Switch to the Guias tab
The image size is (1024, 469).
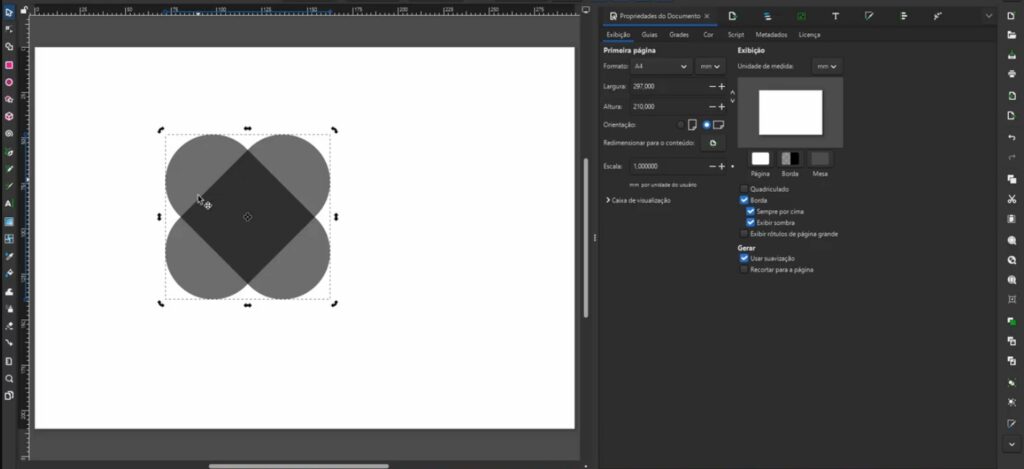click(x=650, y=34)
